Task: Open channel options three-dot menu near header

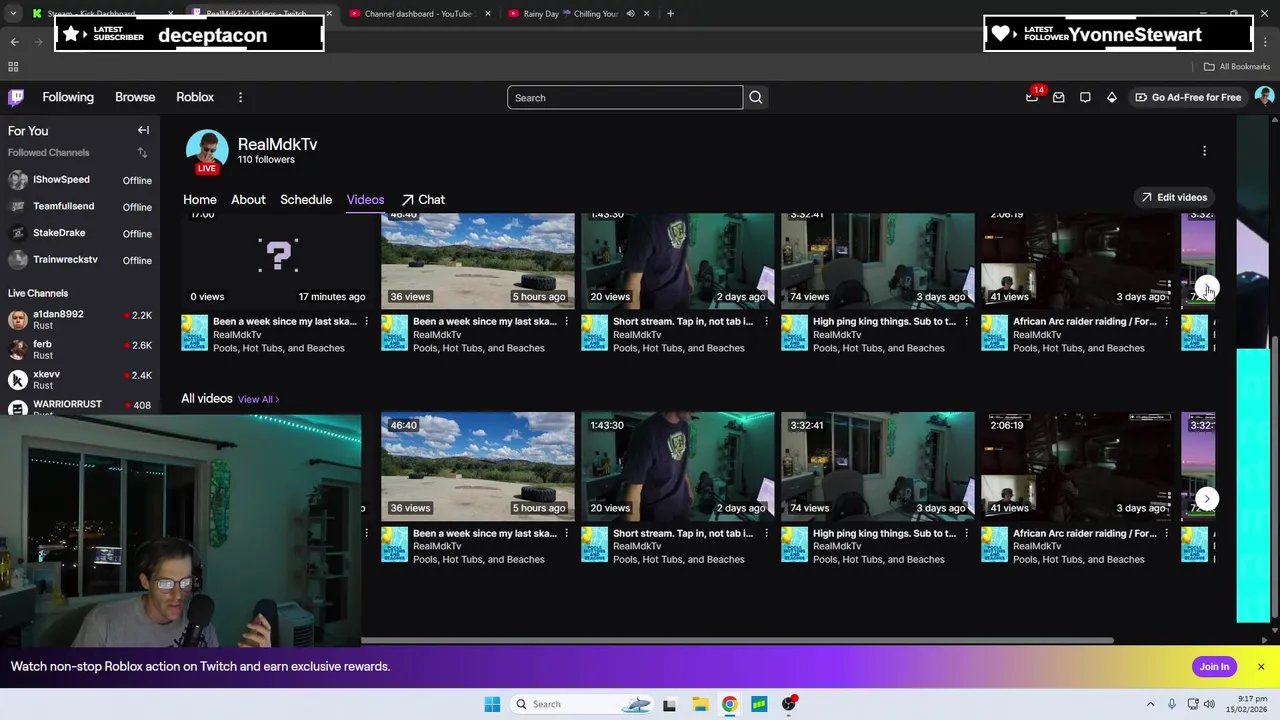Action: point(1204,151)
